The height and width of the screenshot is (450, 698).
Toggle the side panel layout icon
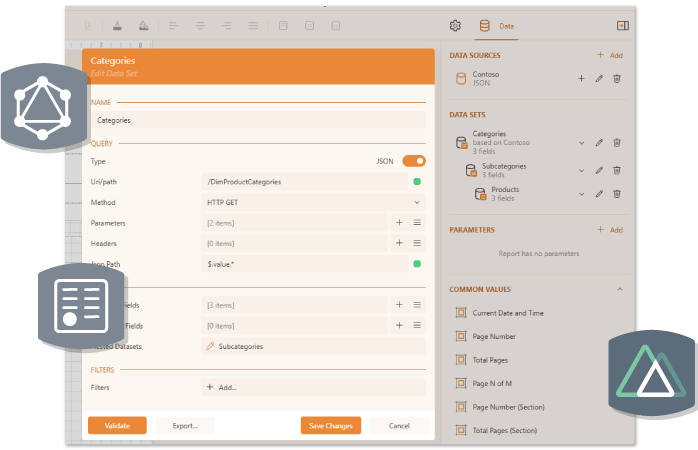623,26
